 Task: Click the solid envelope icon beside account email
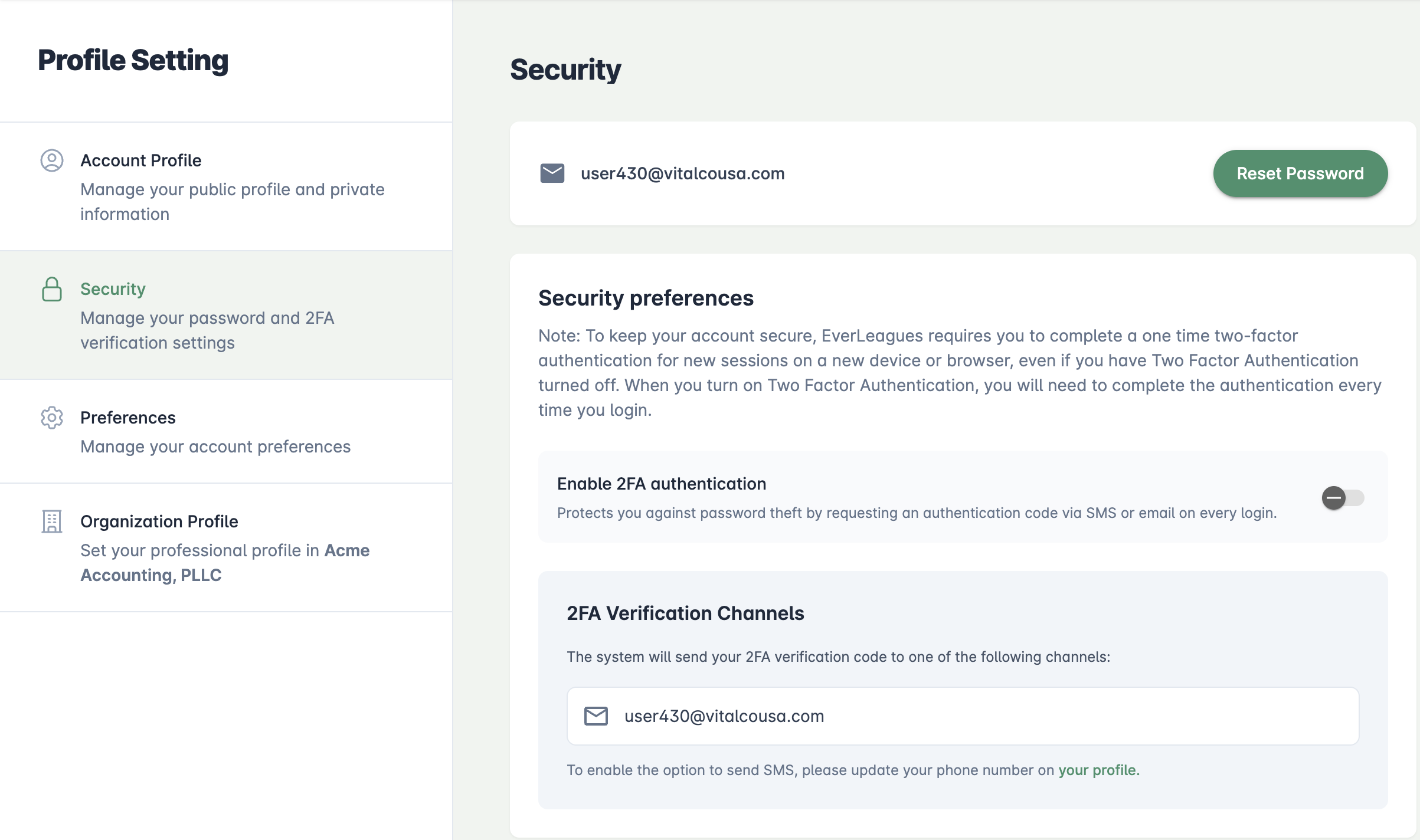coord(552,173)
